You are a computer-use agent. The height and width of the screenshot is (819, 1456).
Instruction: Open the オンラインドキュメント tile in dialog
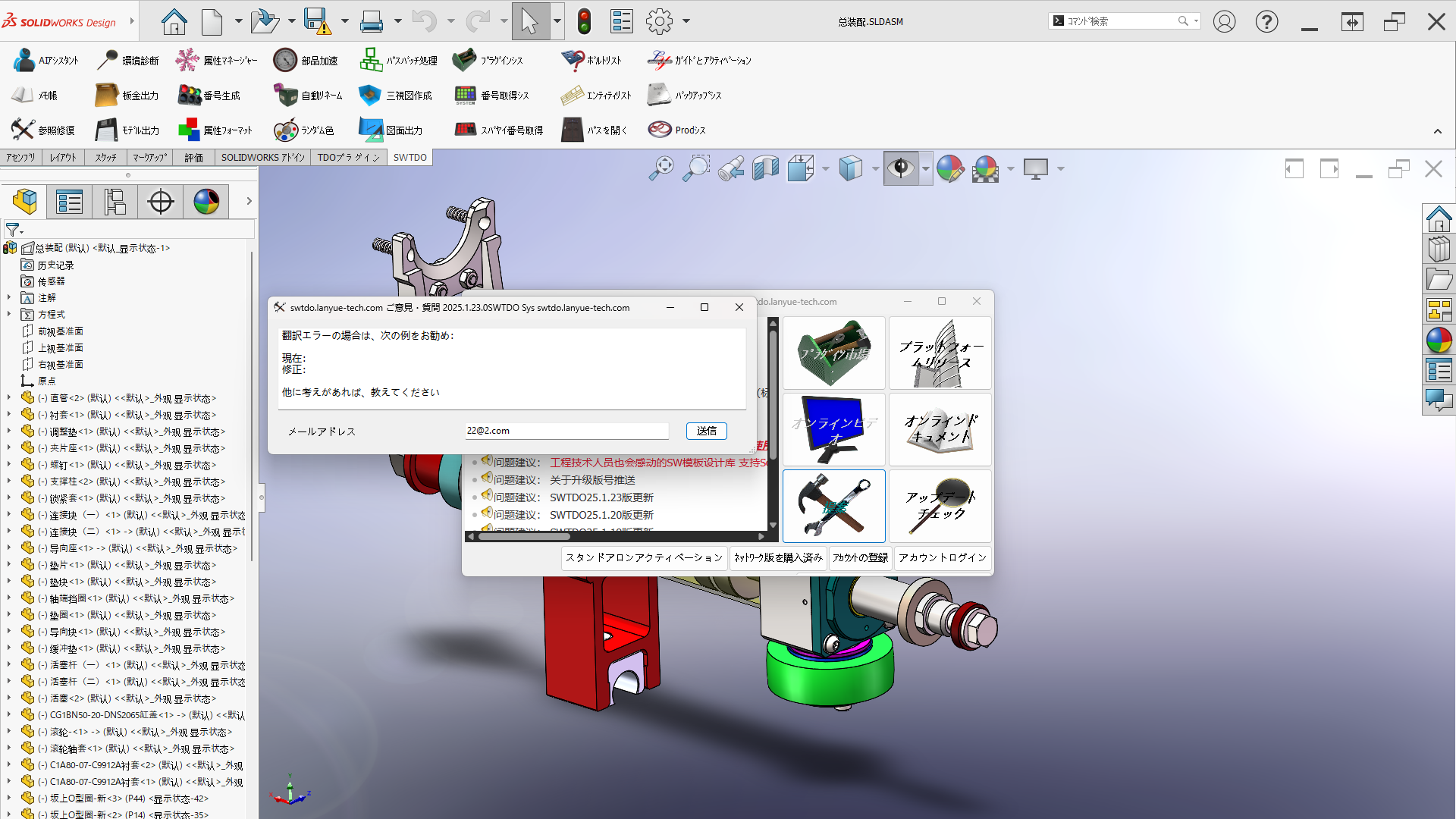click(x=940, y=429)
